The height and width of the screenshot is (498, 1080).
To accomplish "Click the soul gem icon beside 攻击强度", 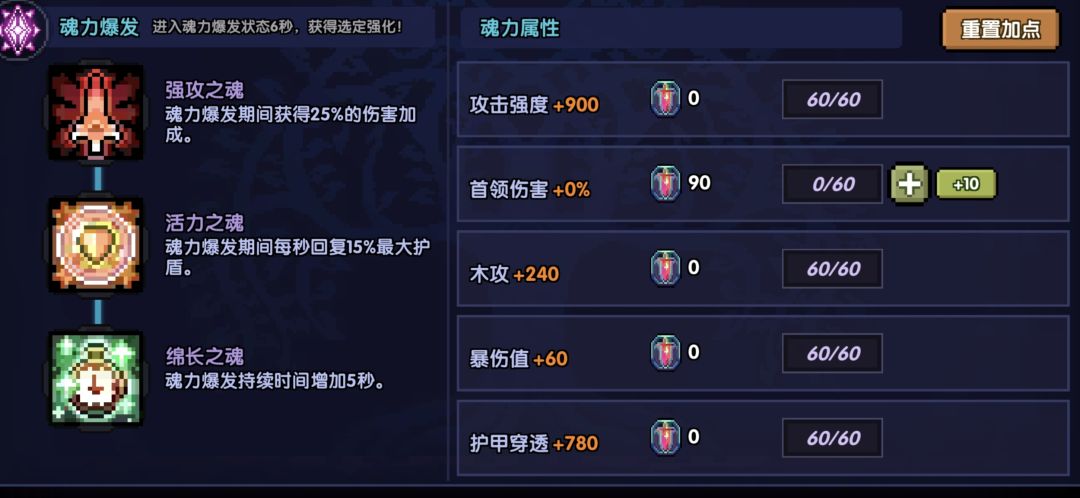I will coord(665,99).
